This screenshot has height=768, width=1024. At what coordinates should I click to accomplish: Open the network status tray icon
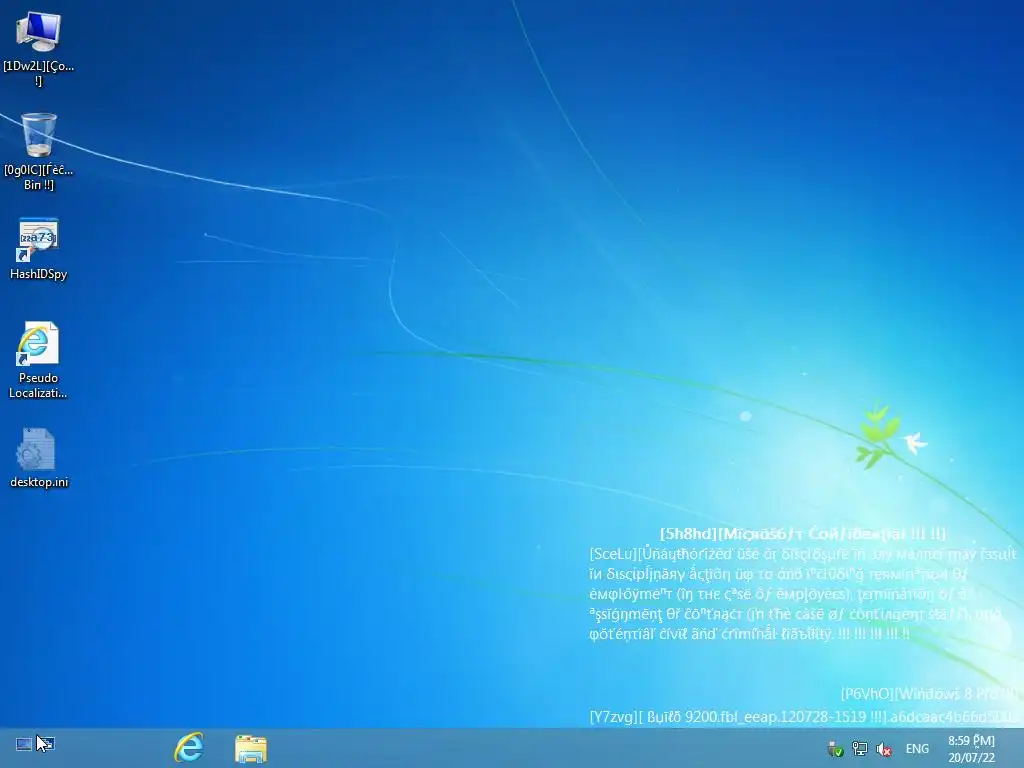860,749
